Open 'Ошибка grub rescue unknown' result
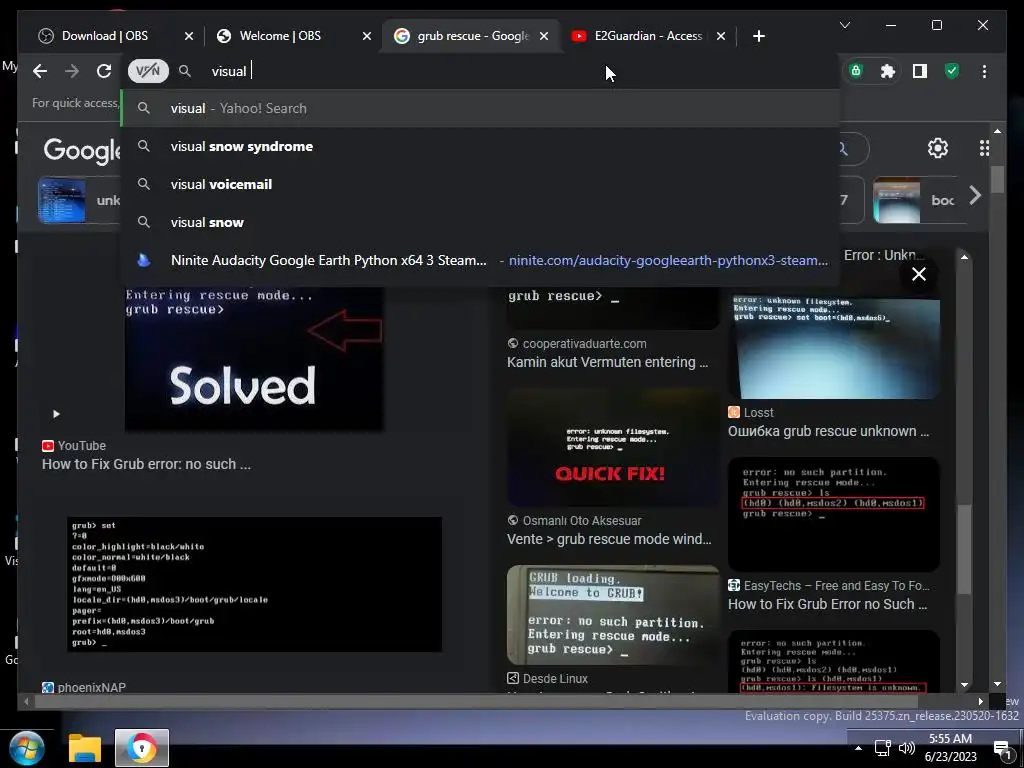 828,431
